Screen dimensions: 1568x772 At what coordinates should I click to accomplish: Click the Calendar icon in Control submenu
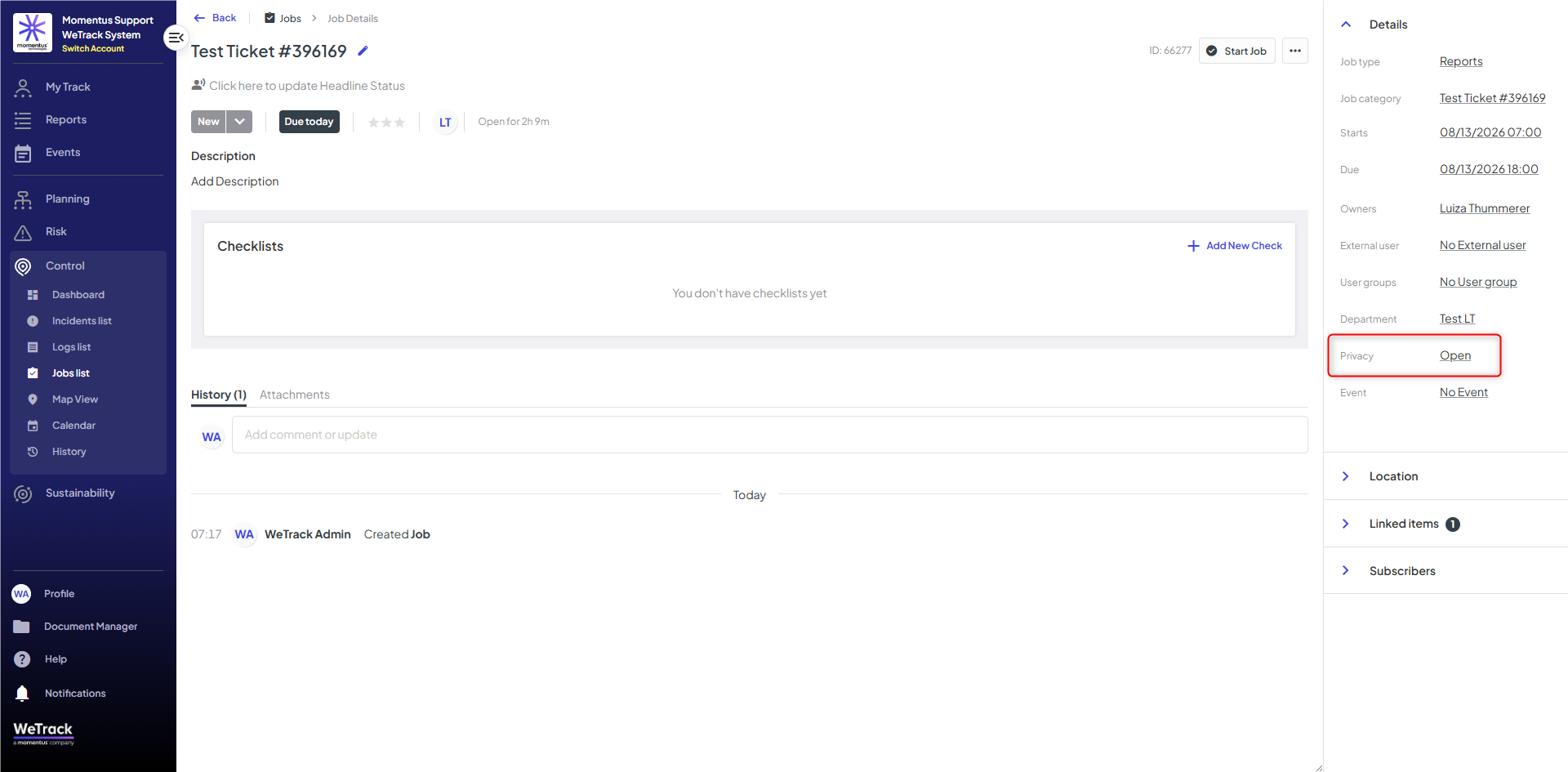(x=33, y=426)
